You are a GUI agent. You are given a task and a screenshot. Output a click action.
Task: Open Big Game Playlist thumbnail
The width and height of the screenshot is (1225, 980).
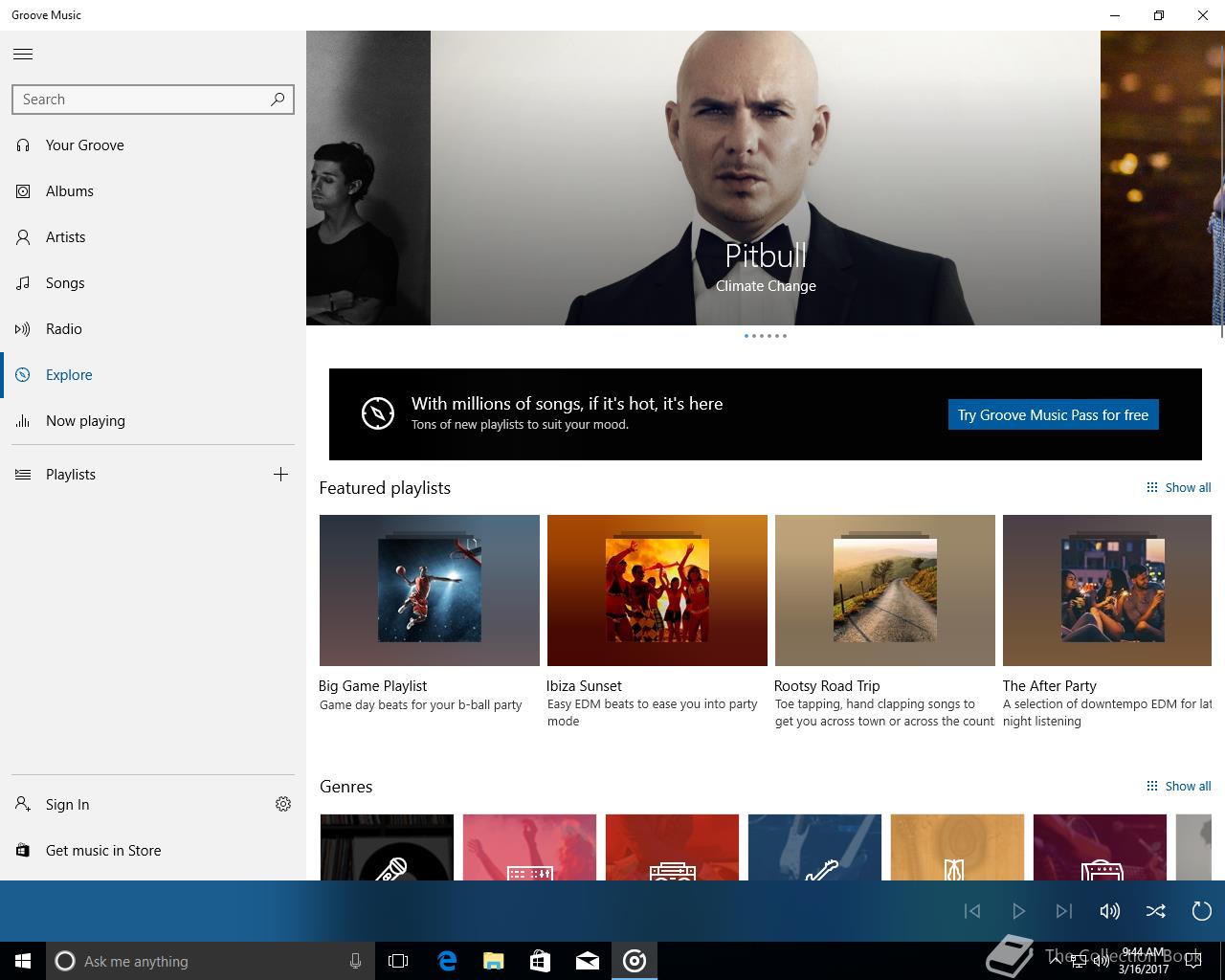pos(430,590)
